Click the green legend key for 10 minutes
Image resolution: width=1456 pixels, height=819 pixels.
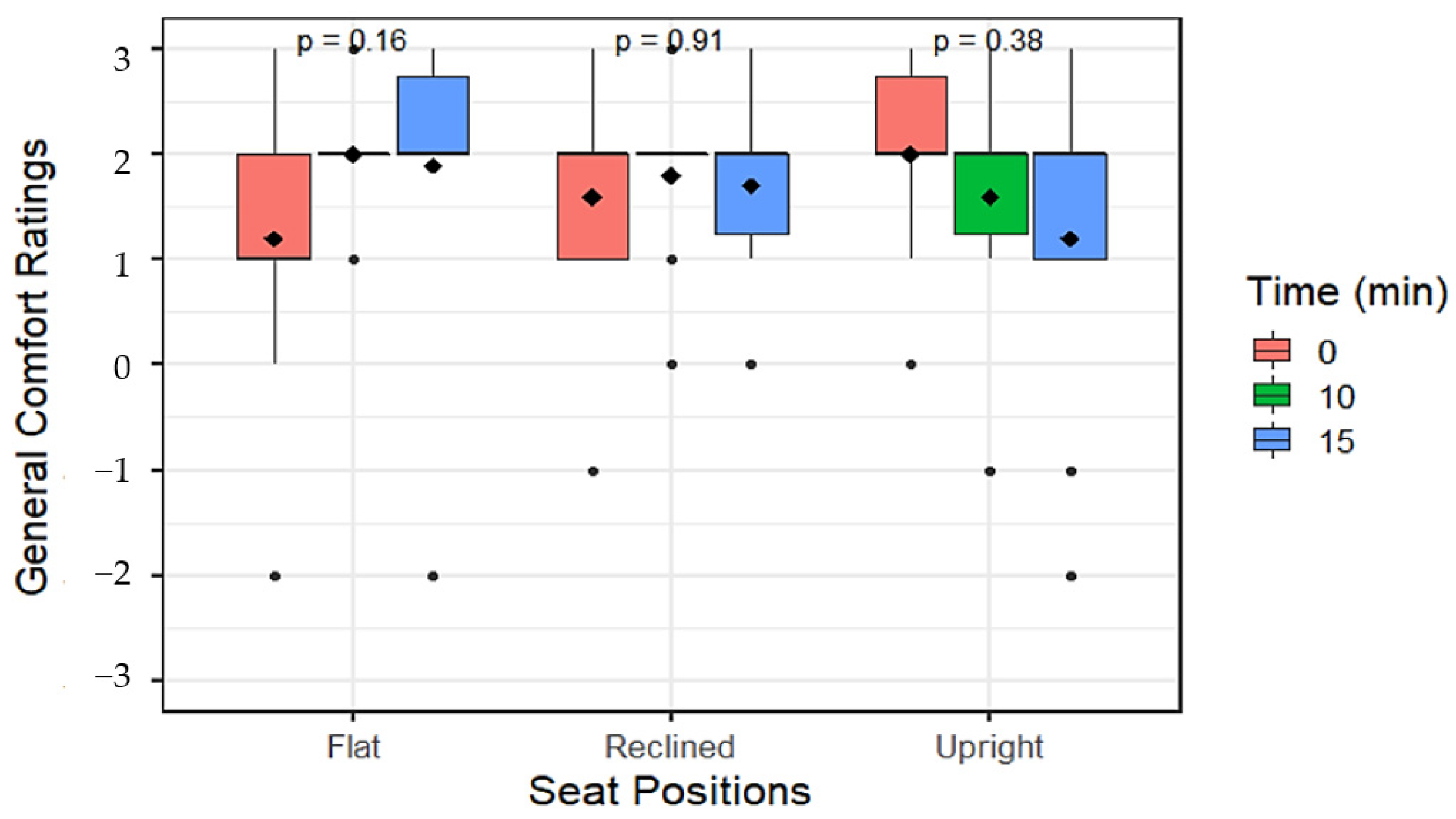click(x=1272, y=394)
